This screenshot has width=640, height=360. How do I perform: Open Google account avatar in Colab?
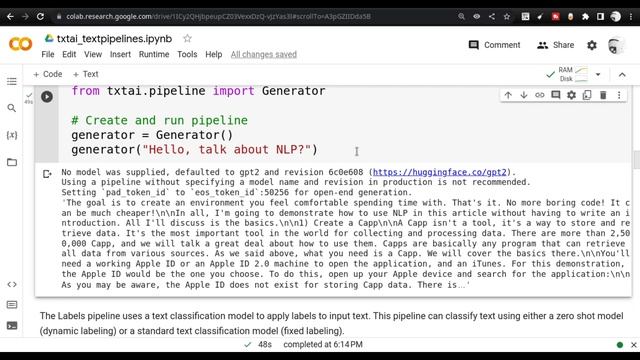pyautogui.click(x=615, y=45)
